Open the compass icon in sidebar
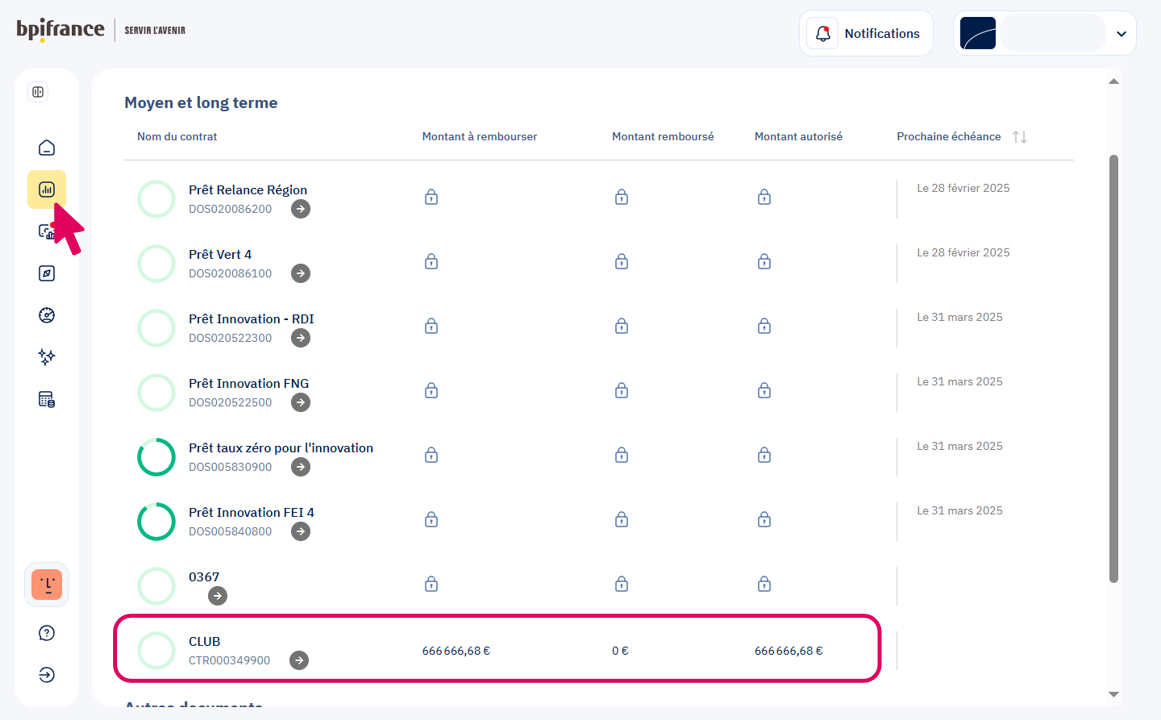This screenshot has height=720, width=1161. coord(46,273)
